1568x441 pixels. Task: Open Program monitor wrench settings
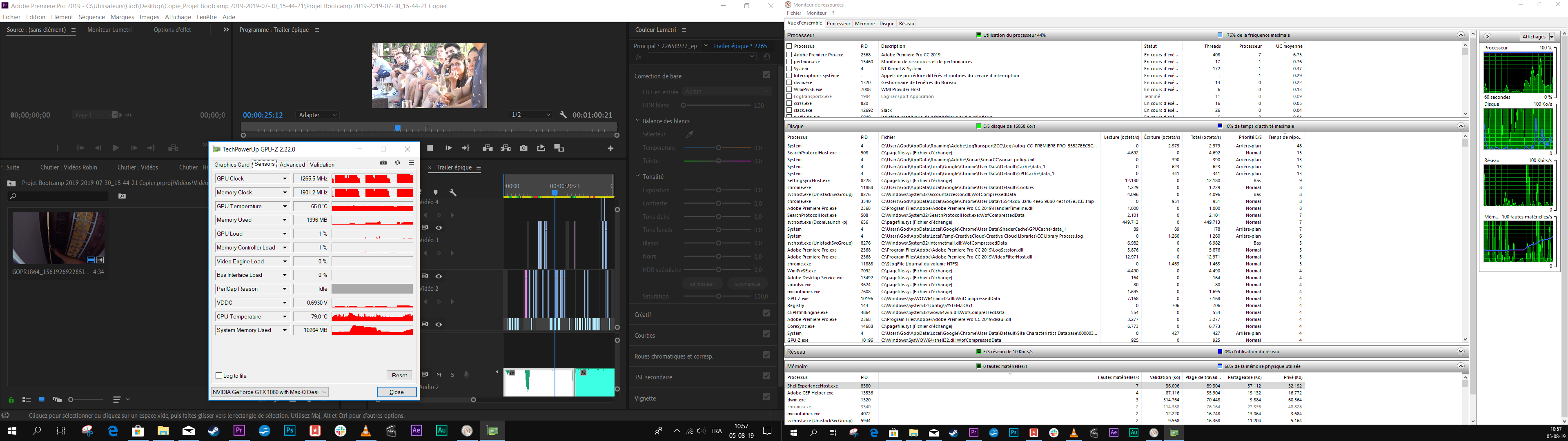[563, 115]
